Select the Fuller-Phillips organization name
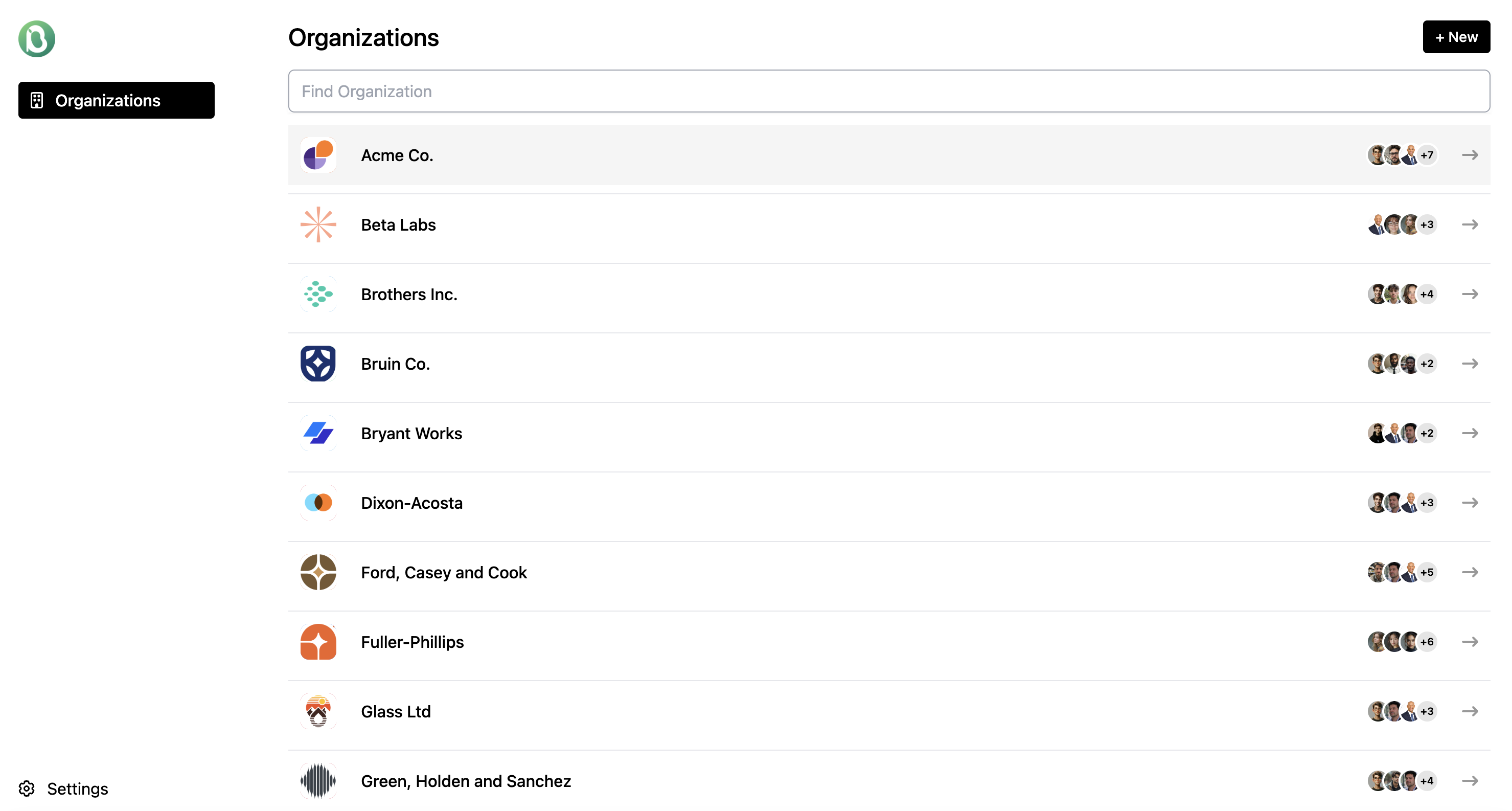The height and width of the screenshot is (811, 1512). pos(412,642)
